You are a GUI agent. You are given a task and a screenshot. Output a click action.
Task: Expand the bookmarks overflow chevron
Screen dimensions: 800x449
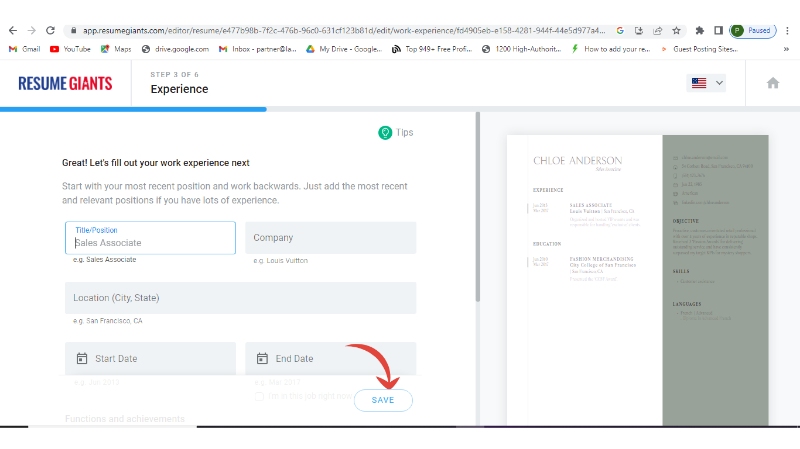(x=665, y=48)
